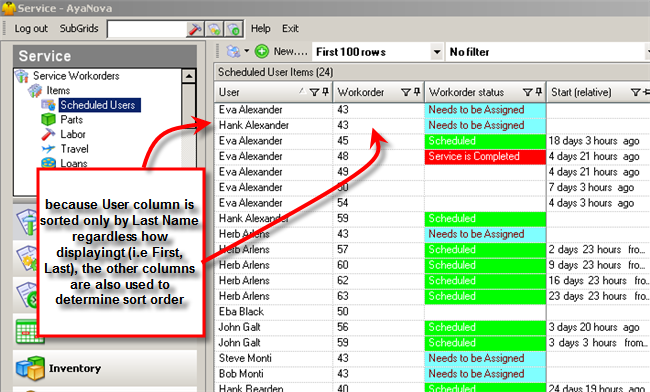The image size is (650, 392).
Task: Click the Inventory boxes icon
Action: (30, 368)
